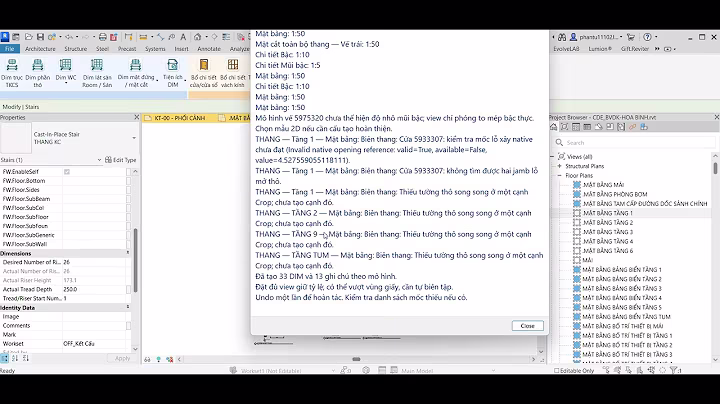Click the Text (A) tool in quick access toolbar
Viewport: 720px width, 404px height.
pos(183,37)
